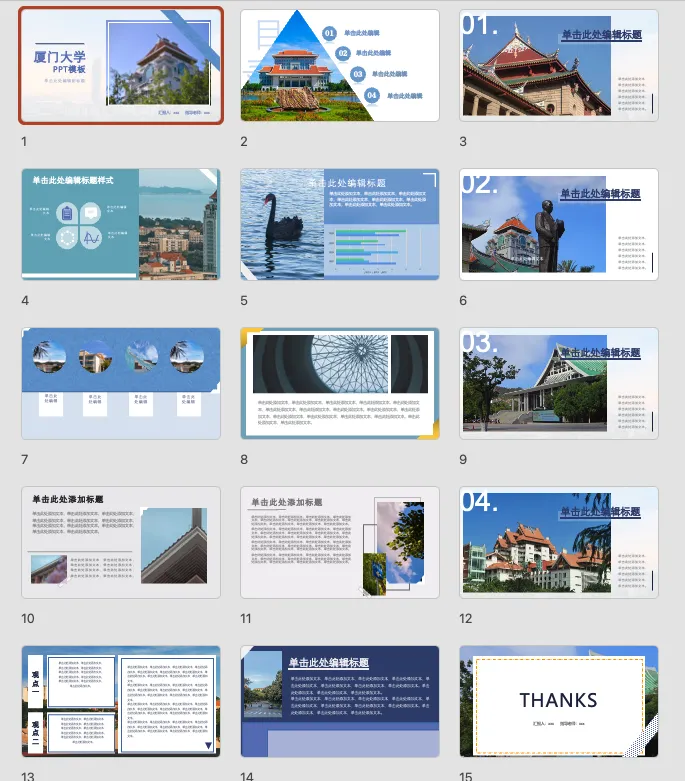Select the THANKS closing slide 15
685x781 pixels.
[x=558, y=701]
